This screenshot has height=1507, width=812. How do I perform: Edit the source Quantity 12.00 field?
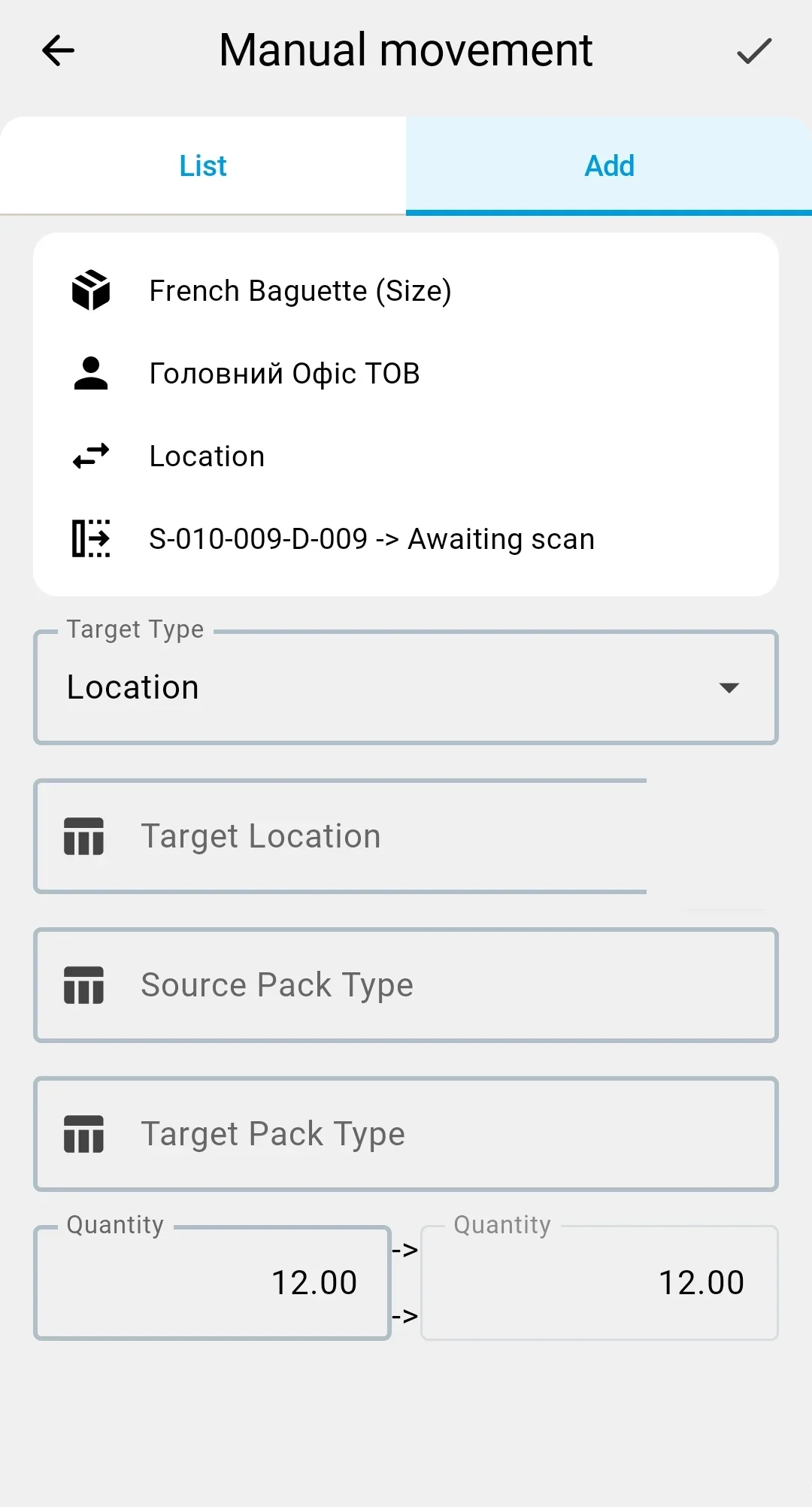[x=213, y=1283]
